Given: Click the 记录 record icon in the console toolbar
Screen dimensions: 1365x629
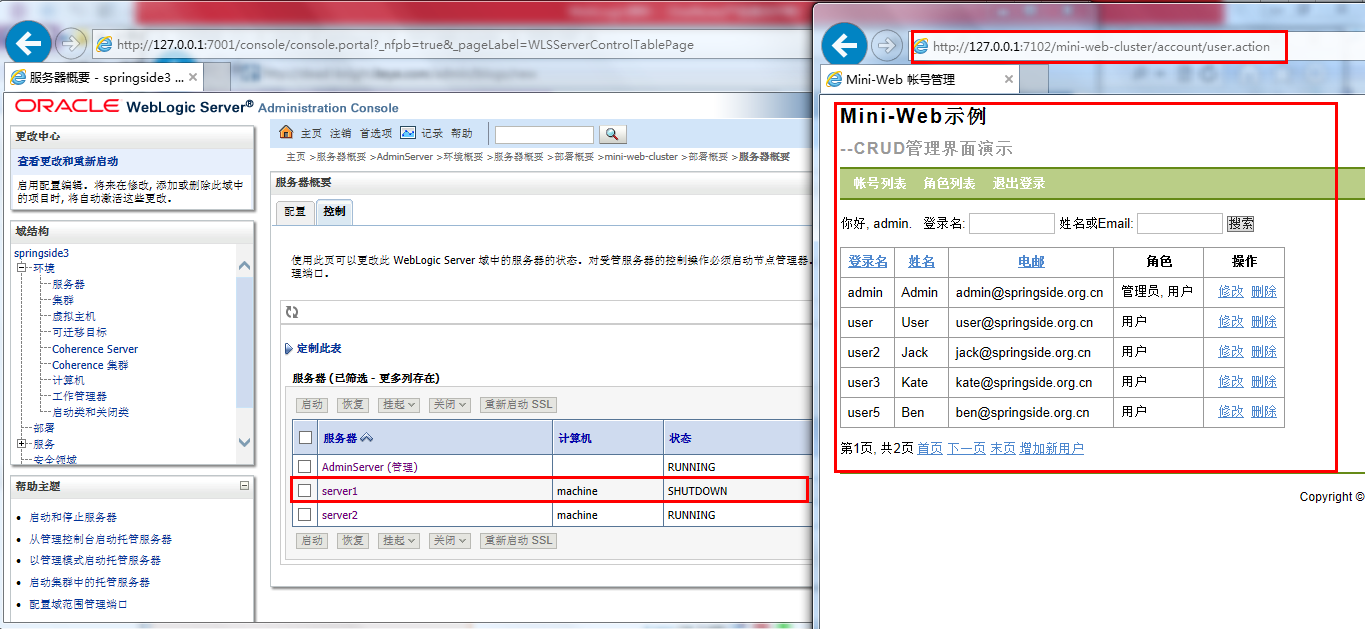Looking at the screenshot, I should tap(408, 133).
